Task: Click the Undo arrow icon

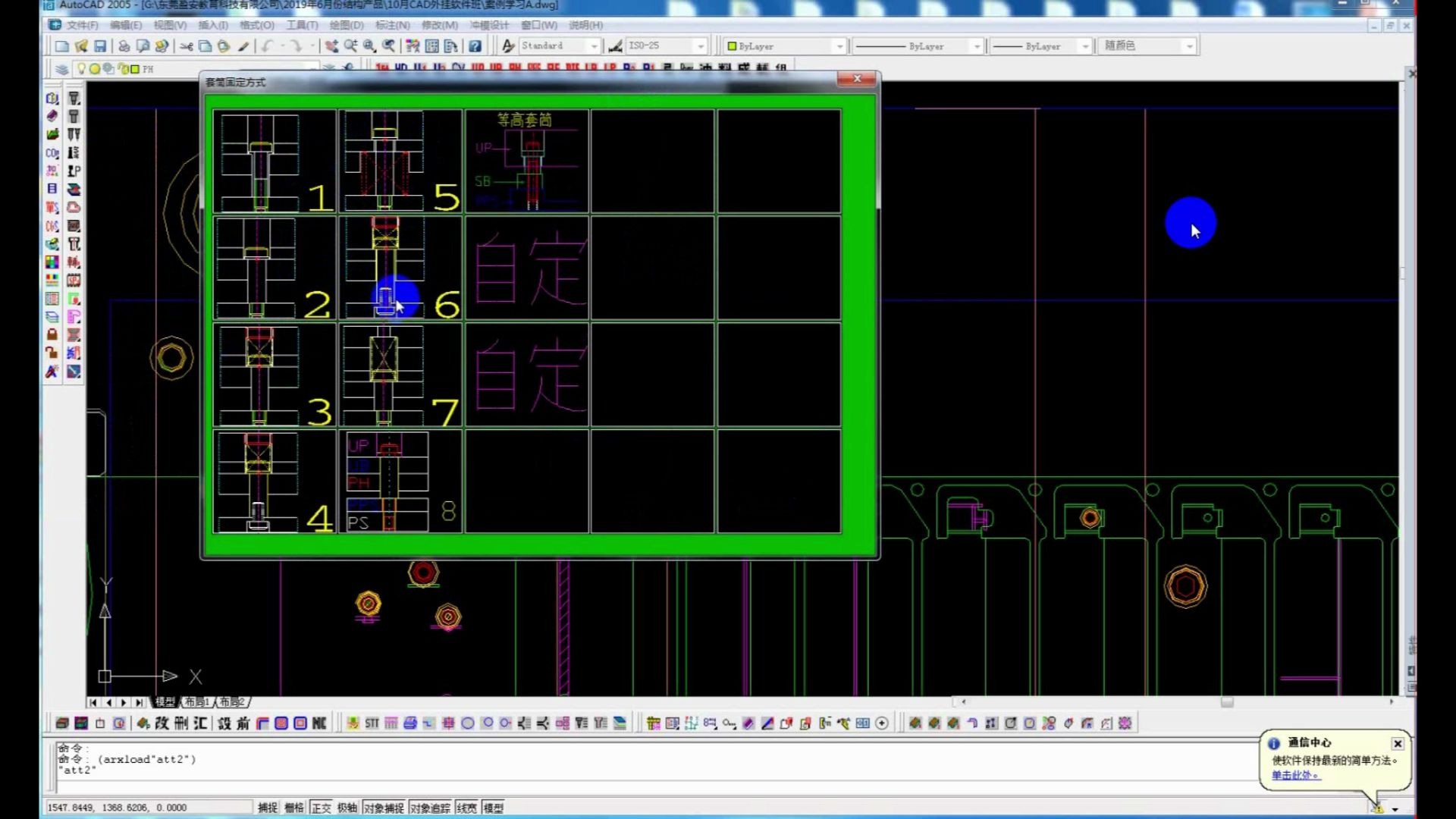Action: pos(268,46)
